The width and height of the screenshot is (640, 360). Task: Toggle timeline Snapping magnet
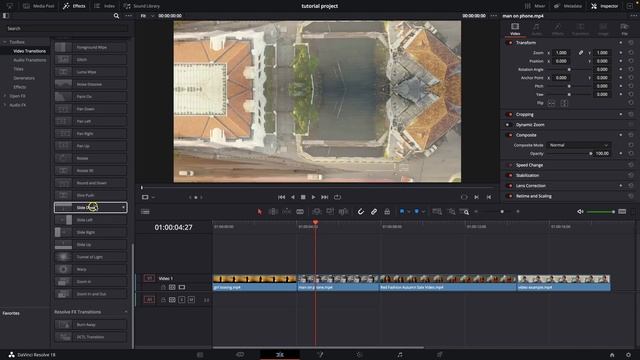click(360, 211)
